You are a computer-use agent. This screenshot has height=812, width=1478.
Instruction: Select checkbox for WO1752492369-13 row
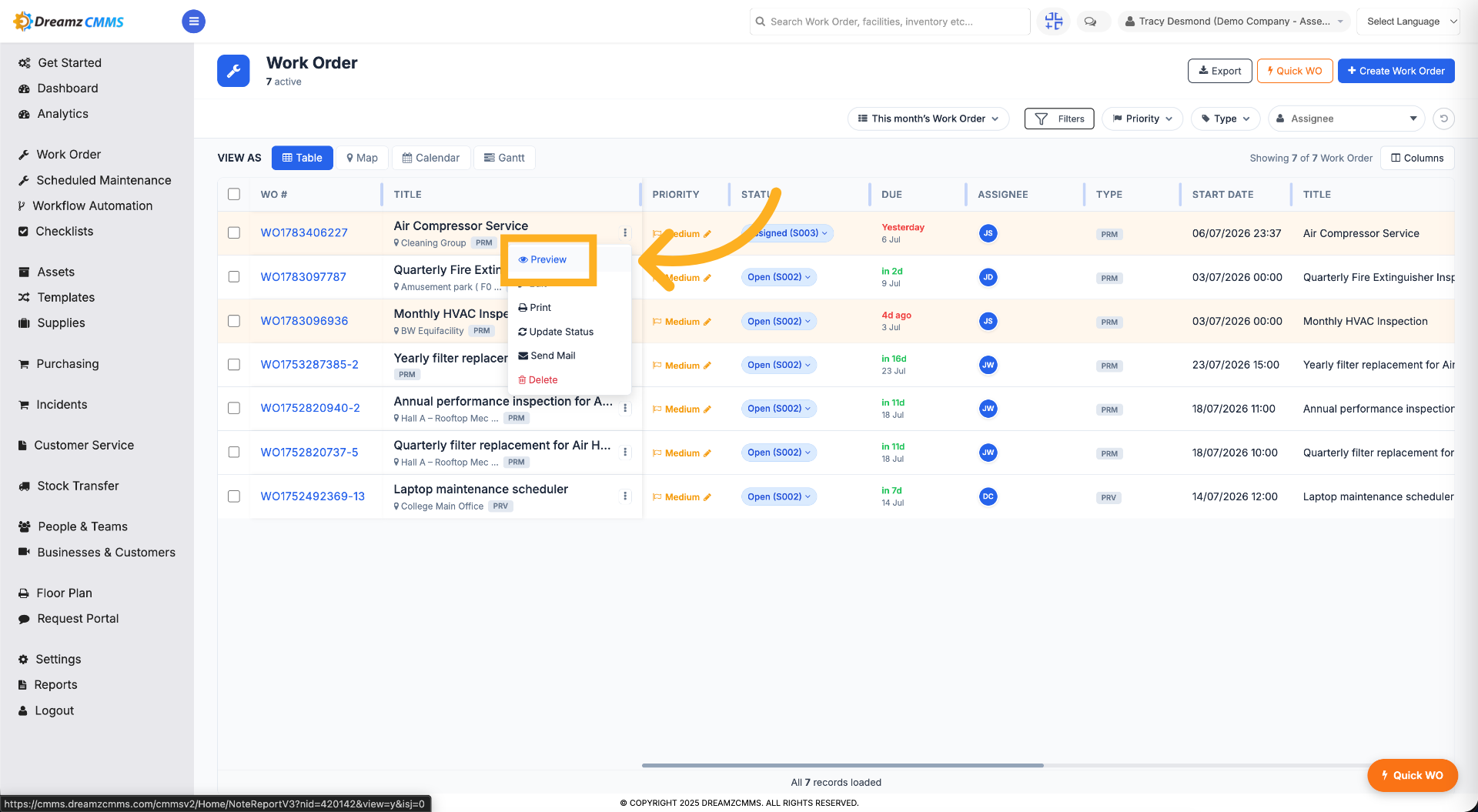pyautogui.click(x=234, y=496)
